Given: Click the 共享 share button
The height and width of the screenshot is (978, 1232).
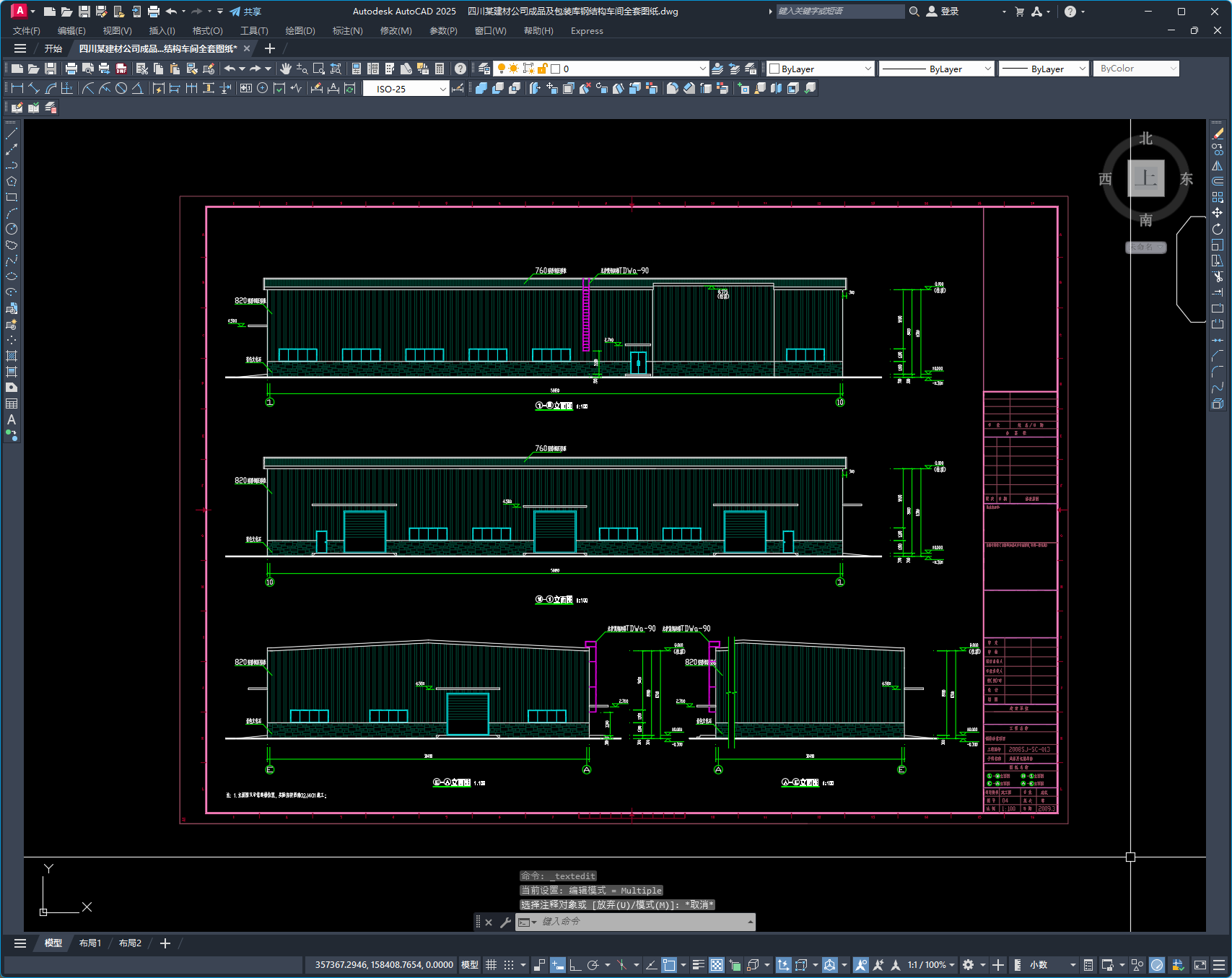Looking at the screenshot, I should [245, 12].
